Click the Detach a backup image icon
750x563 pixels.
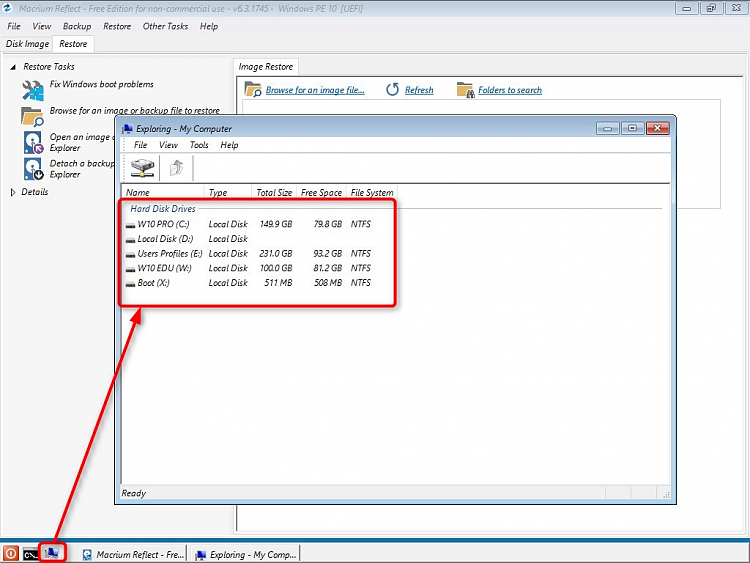[x=33, y=169]
